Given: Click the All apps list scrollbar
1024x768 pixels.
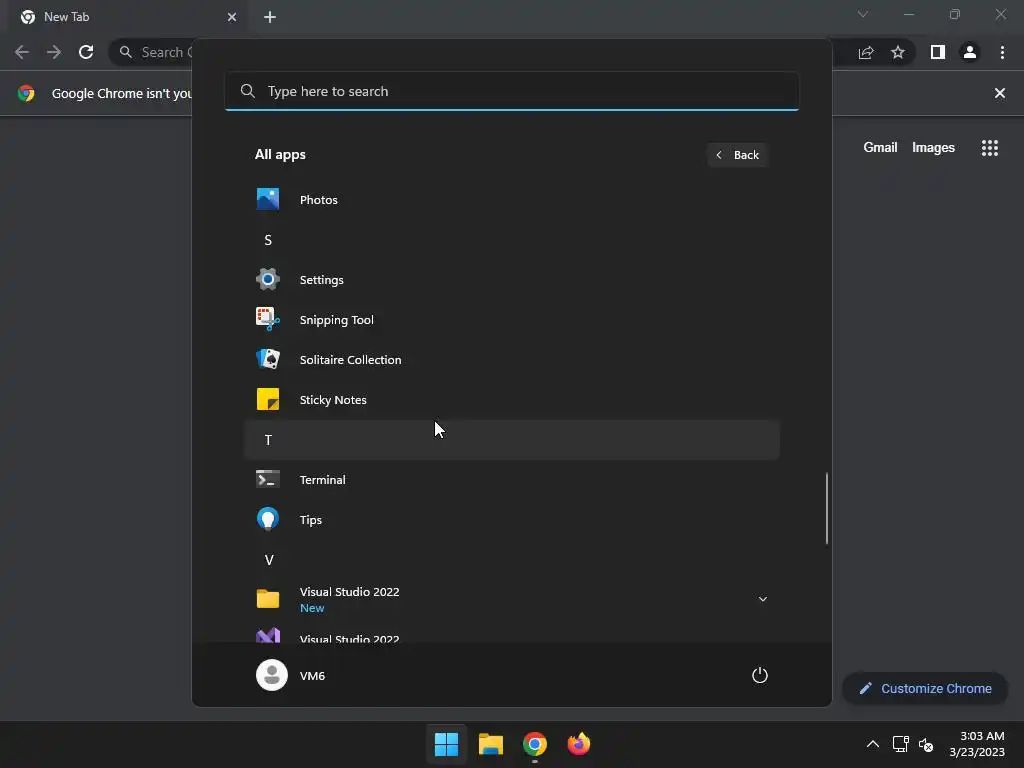Looking at the screenshot, I should (x=827, y=508).
